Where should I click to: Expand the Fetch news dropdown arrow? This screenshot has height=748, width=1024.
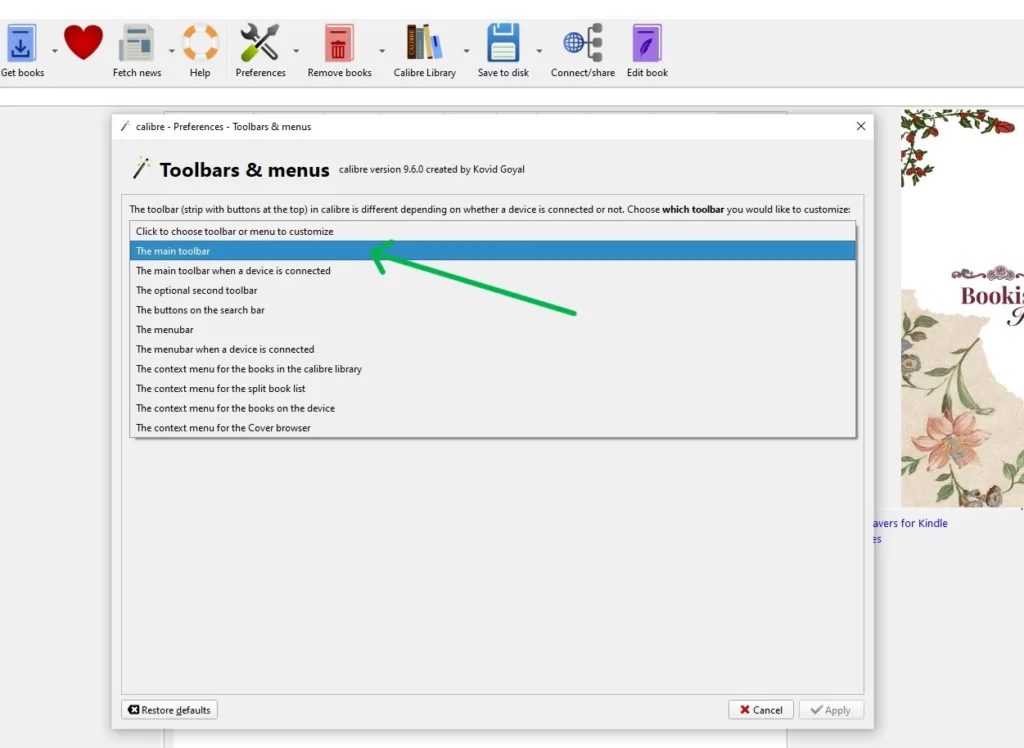pos(172,50)
